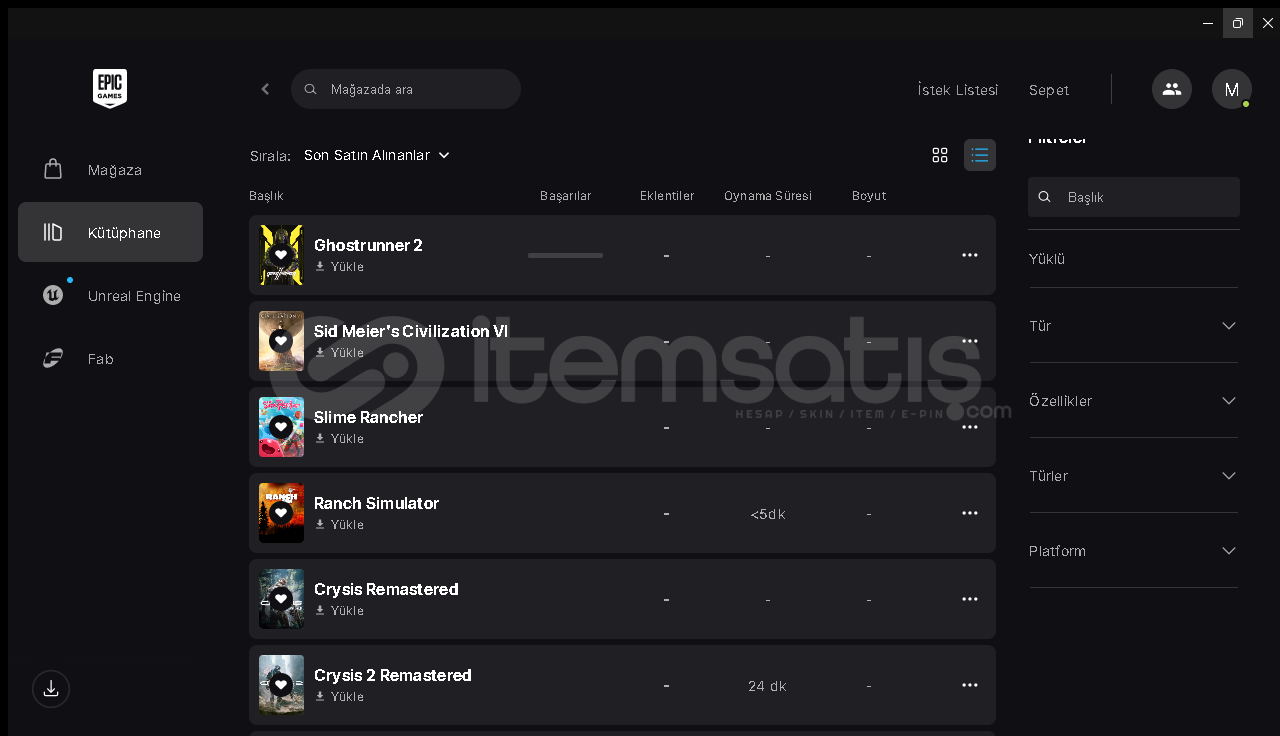
Task: Toggle favorite heart on Ranch Simulator
Action: (x=281, y=513)
